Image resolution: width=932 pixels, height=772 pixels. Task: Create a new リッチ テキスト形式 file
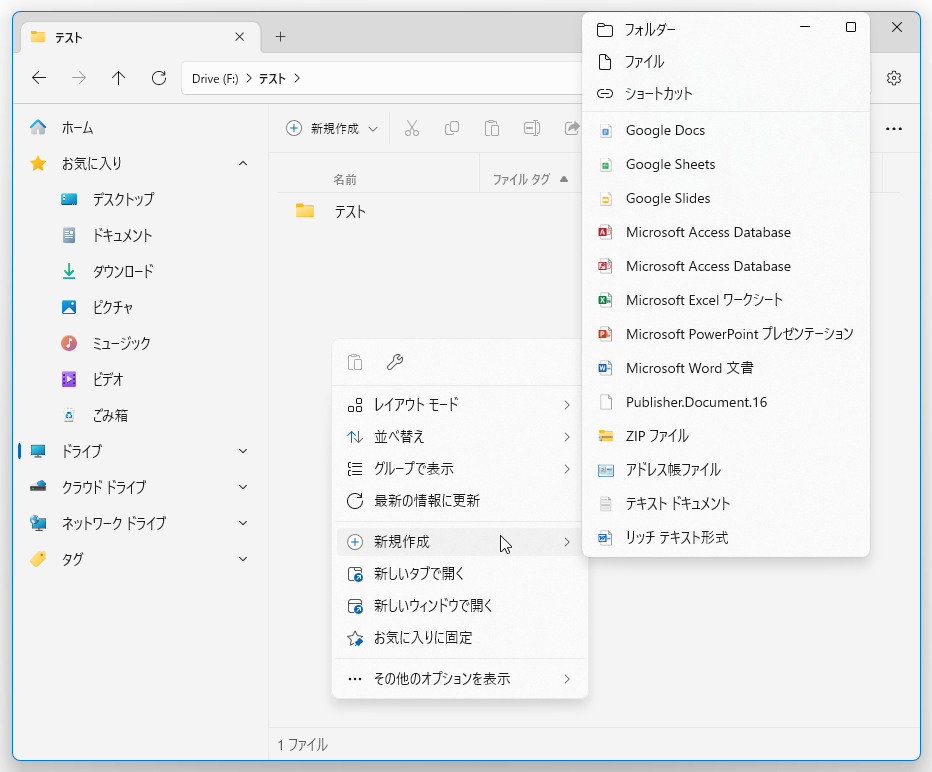(x=726, y=538)
